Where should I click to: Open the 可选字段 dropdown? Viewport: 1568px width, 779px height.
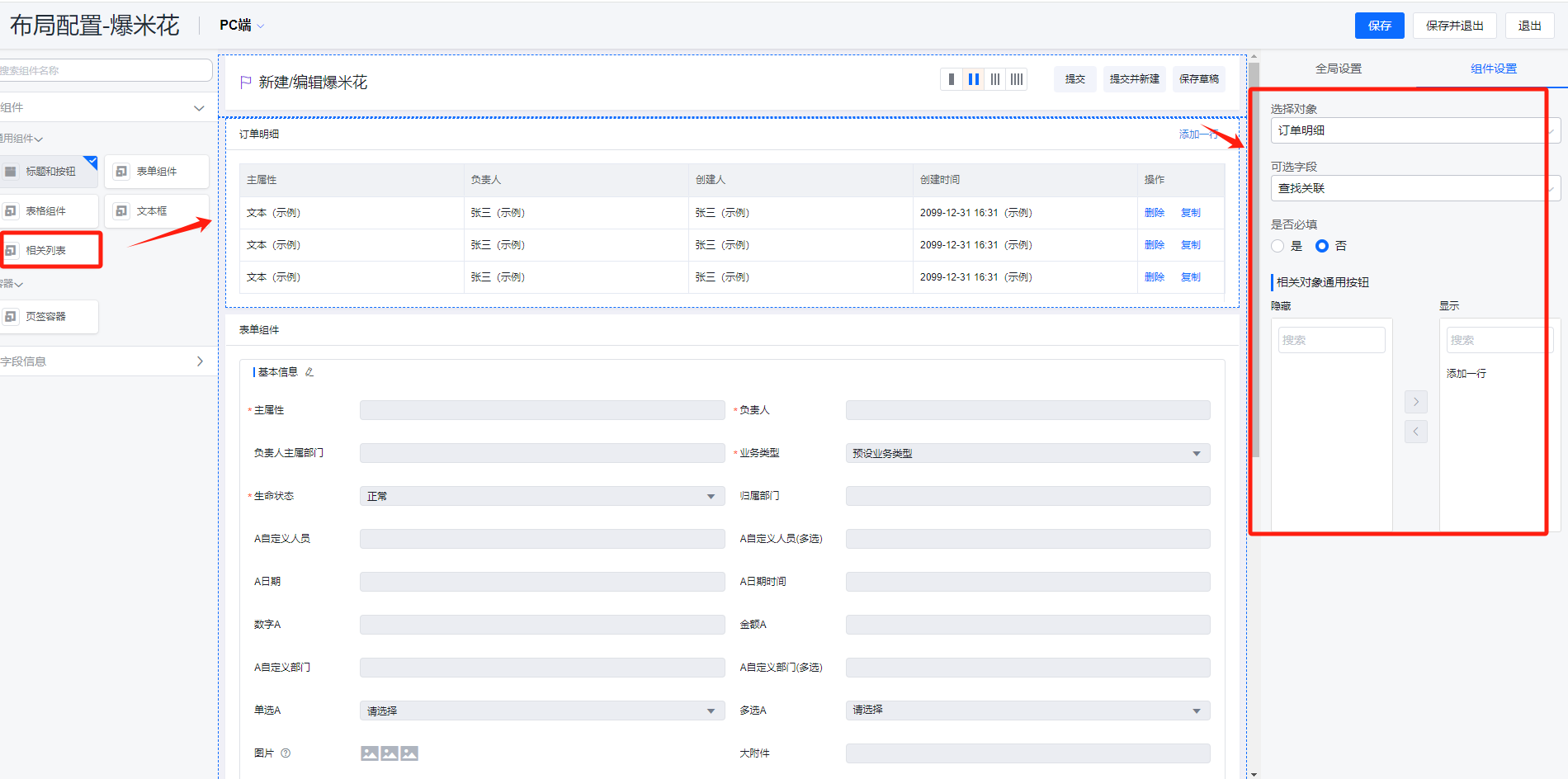pos(1415,188)
